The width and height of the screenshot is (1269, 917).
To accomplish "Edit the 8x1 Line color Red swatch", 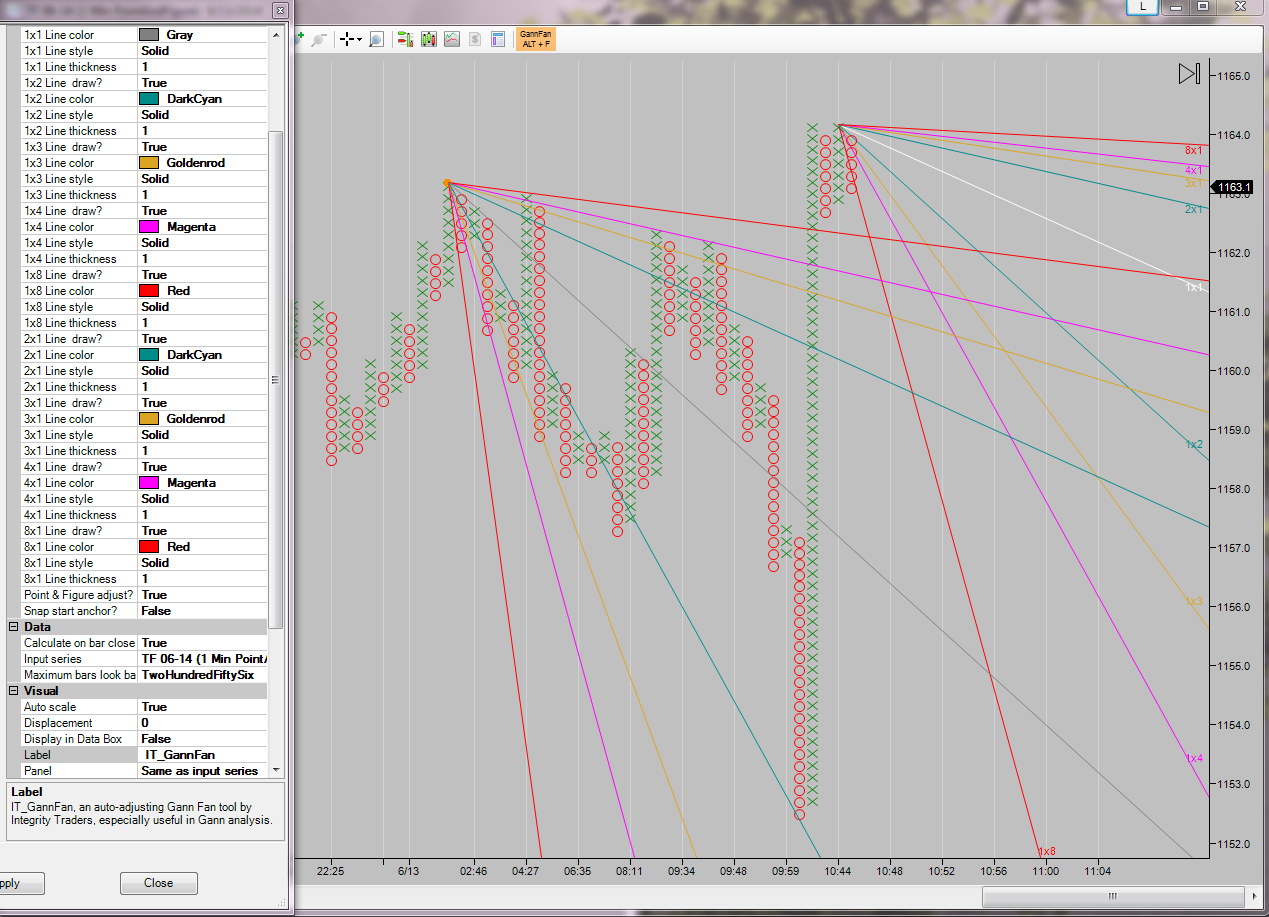I will point(149,547).
